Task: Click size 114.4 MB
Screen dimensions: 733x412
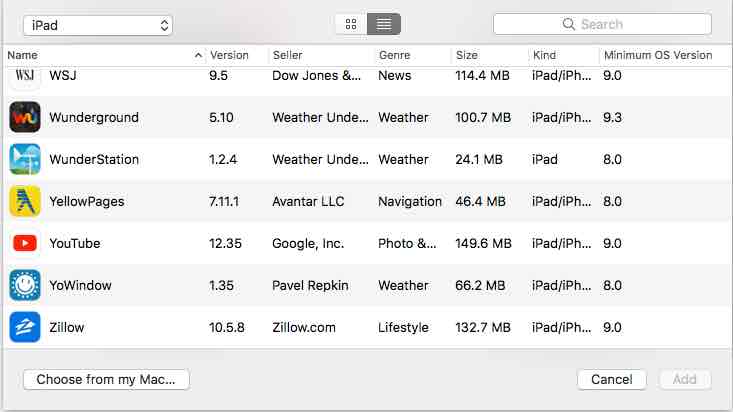Action: (x=482, y=75)
